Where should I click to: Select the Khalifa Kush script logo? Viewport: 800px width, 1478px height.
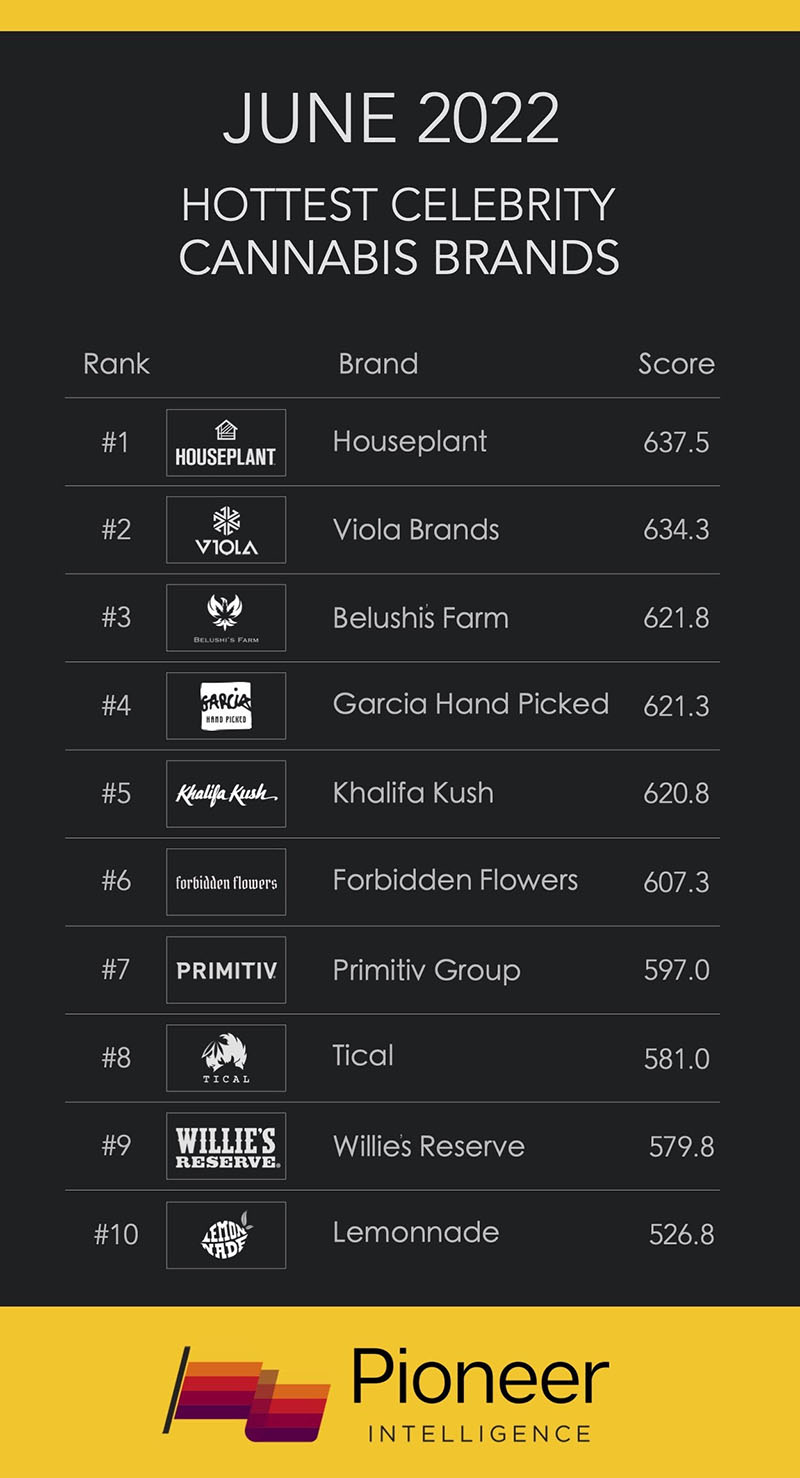226,794
